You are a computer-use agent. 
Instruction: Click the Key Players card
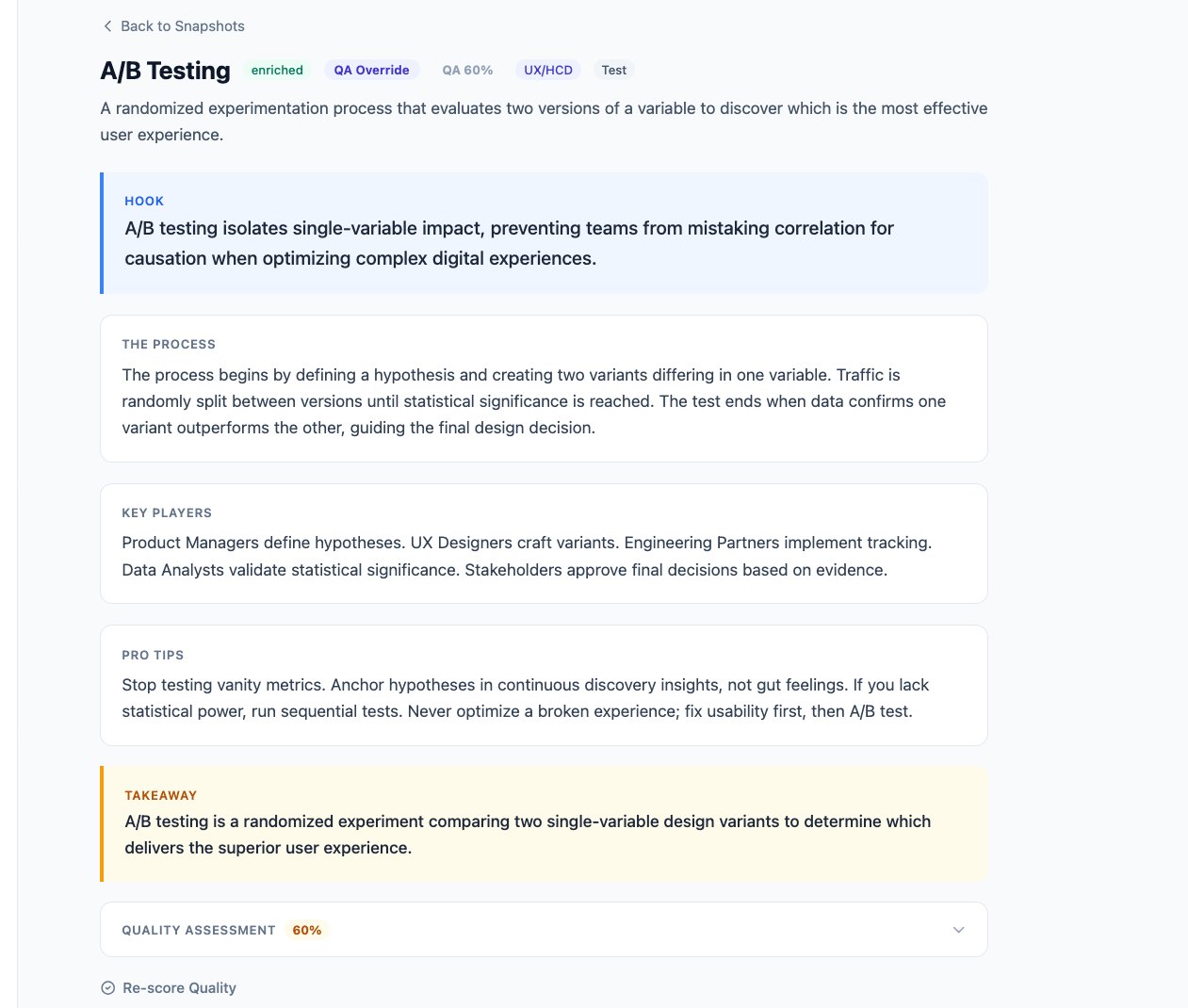pyautogui.click(x=544, y=544)
